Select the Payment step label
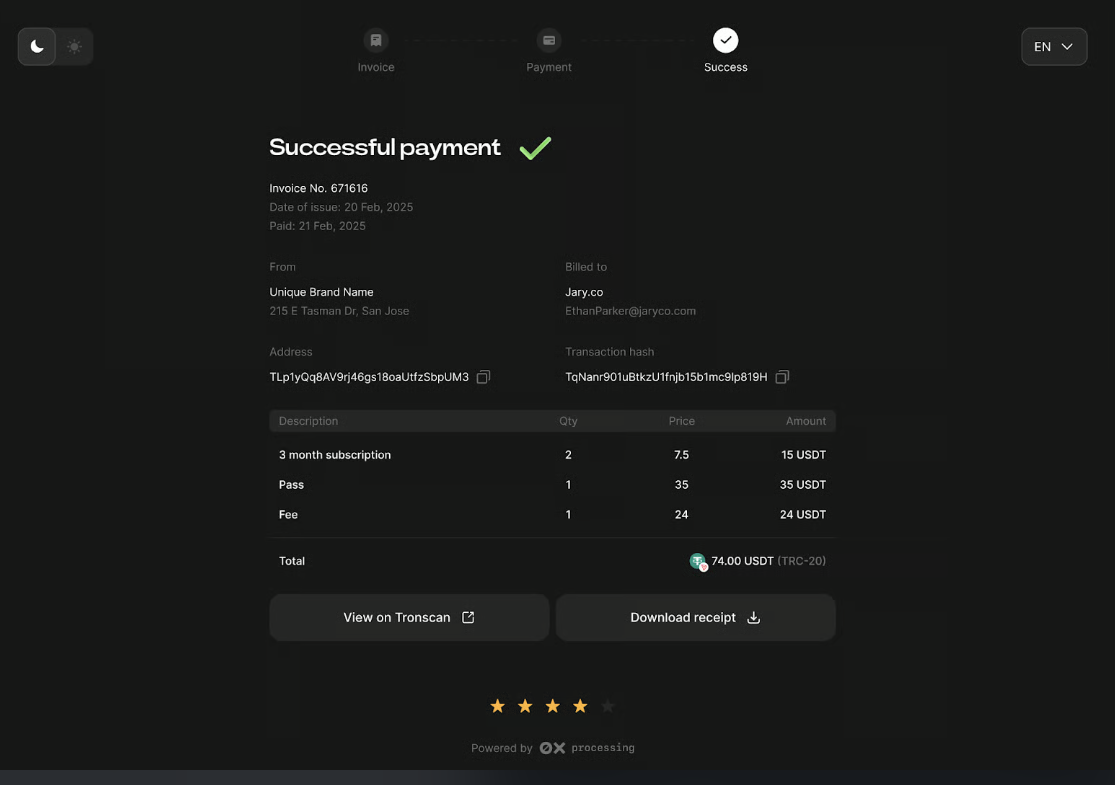 pos(549,67)
